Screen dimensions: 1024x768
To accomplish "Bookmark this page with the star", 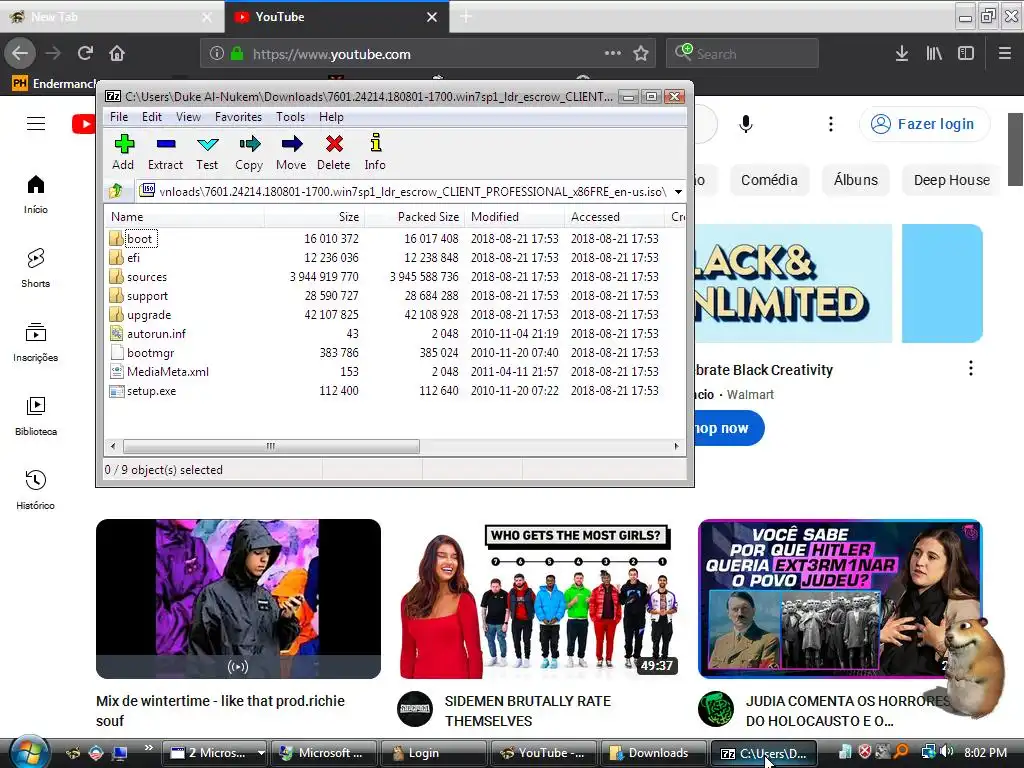I will (641, 54).
